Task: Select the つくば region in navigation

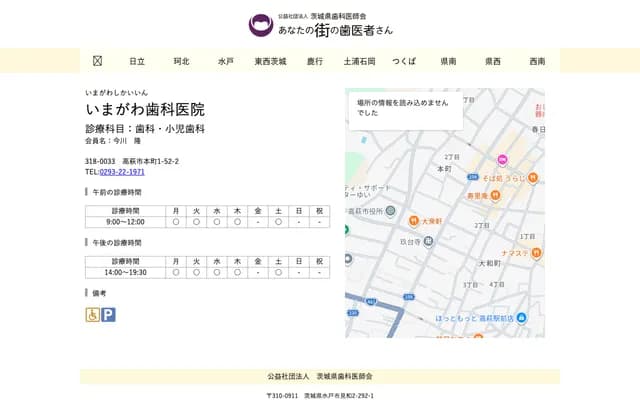Action: tap(404, 61)
